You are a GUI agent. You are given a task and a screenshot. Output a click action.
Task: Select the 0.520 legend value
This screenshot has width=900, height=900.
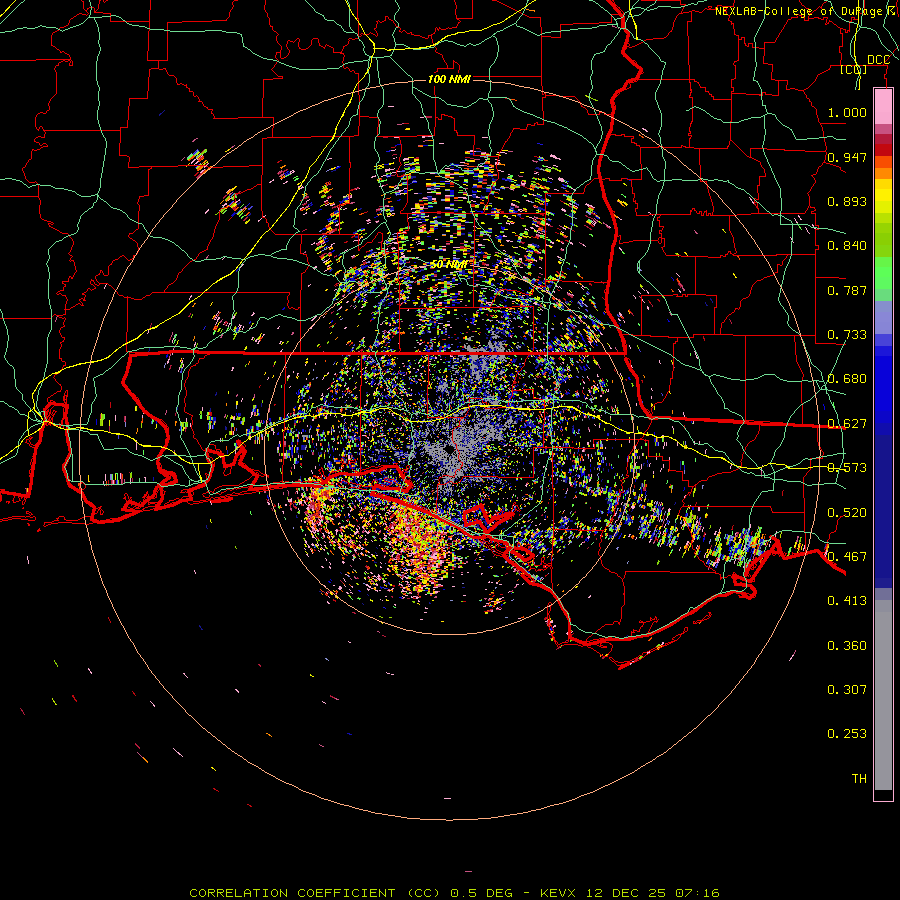[847, 513]
